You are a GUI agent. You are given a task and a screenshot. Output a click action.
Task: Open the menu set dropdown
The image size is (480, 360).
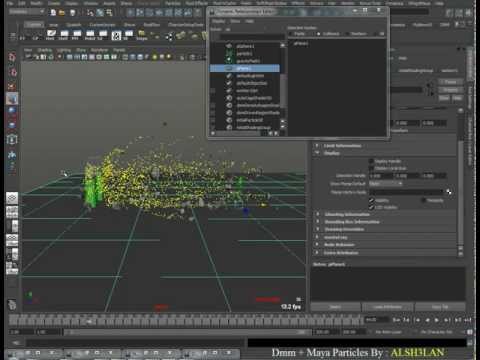pyautogui.click(x=27, y=12)
